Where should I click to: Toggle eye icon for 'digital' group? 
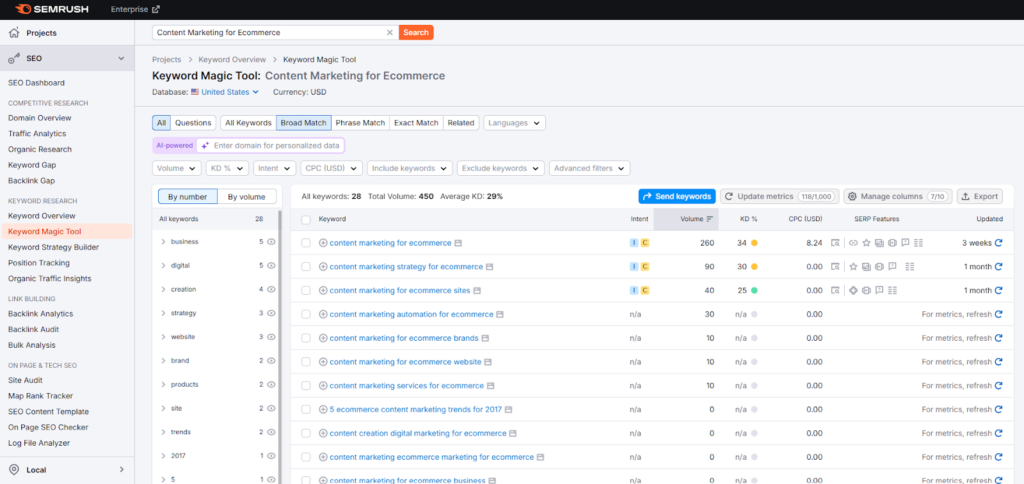[271, 266]
